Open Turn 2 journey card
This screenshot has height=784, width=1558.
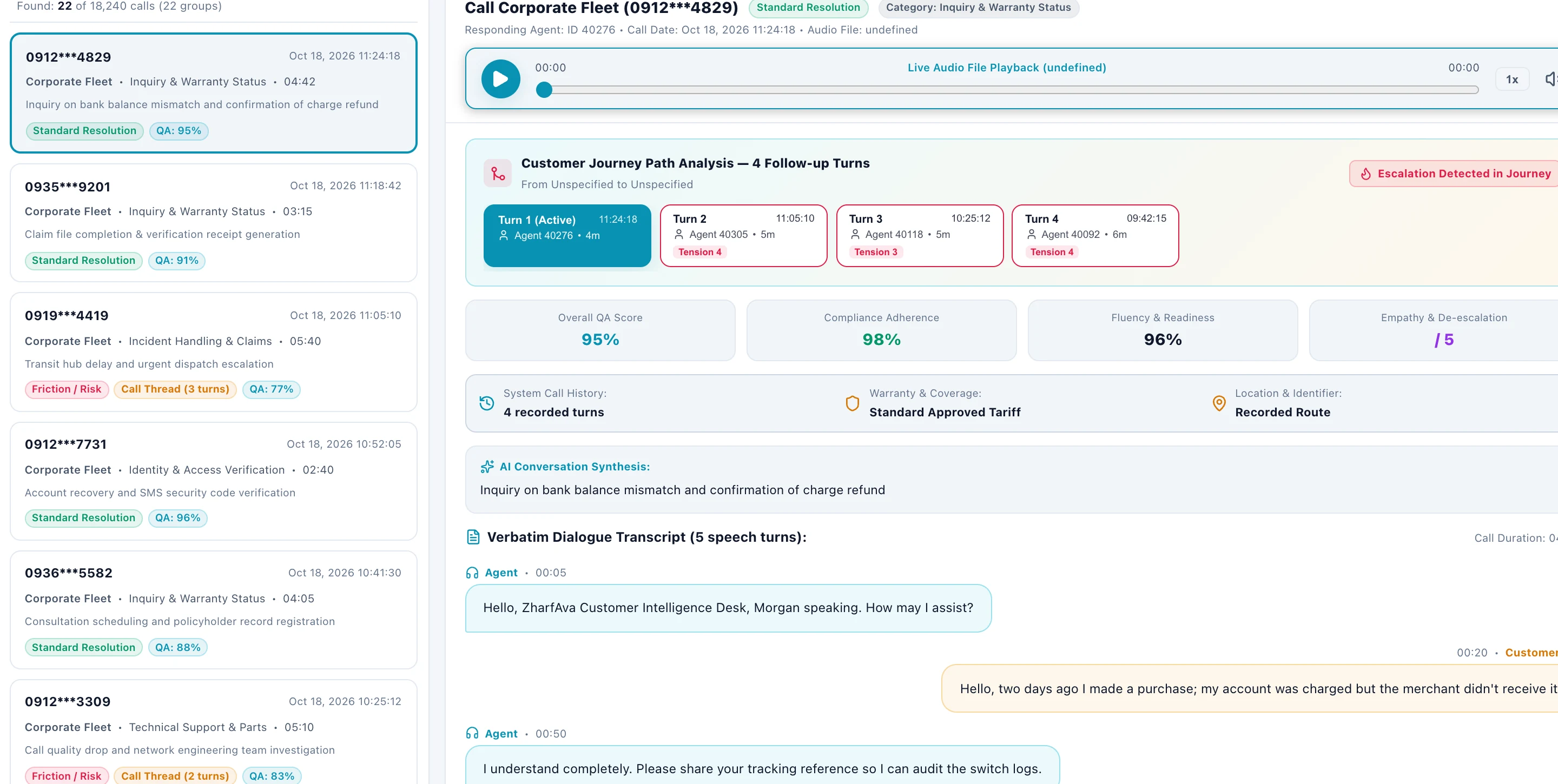coord(743,236)
